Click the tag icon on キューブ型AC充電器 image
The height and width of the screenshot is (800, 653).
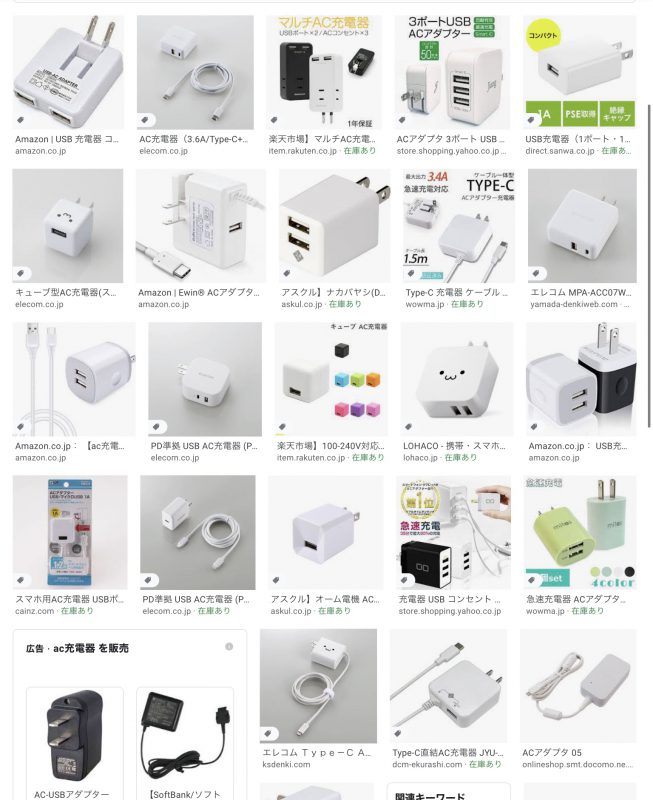tap(21, 273)
